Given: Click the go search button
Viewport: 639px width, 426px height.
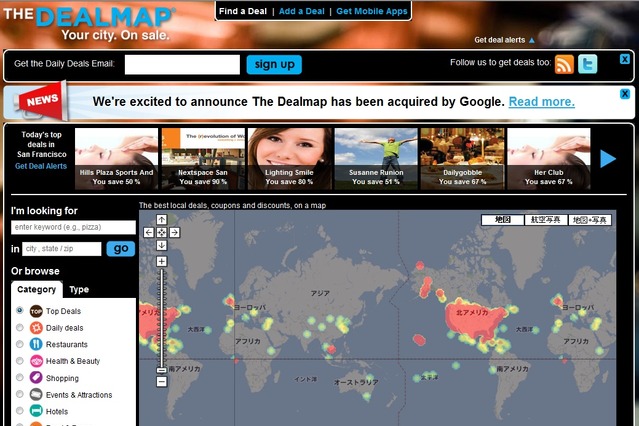Looking at the screenshot, I should pyautogui.click(x=121, y=249).
